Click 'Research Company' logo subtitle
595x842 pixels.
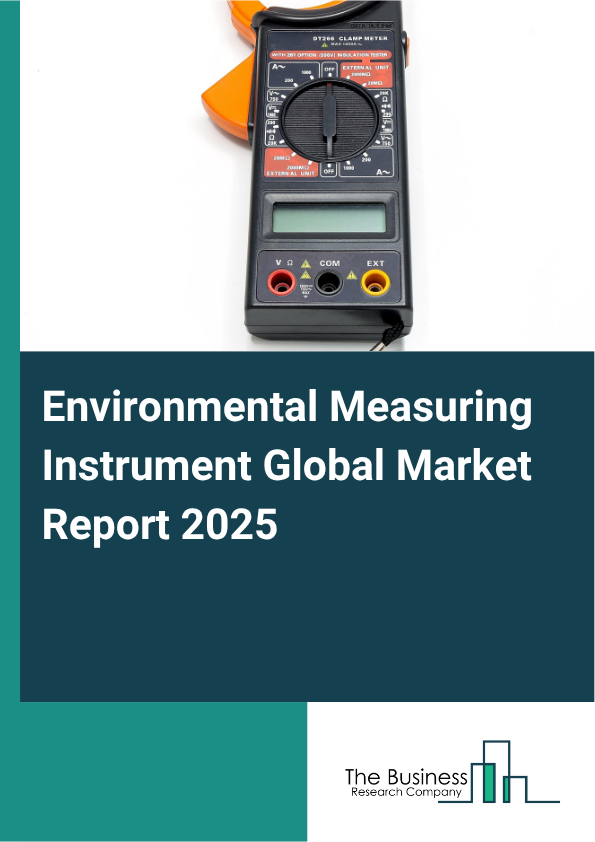tap(407, 792)
